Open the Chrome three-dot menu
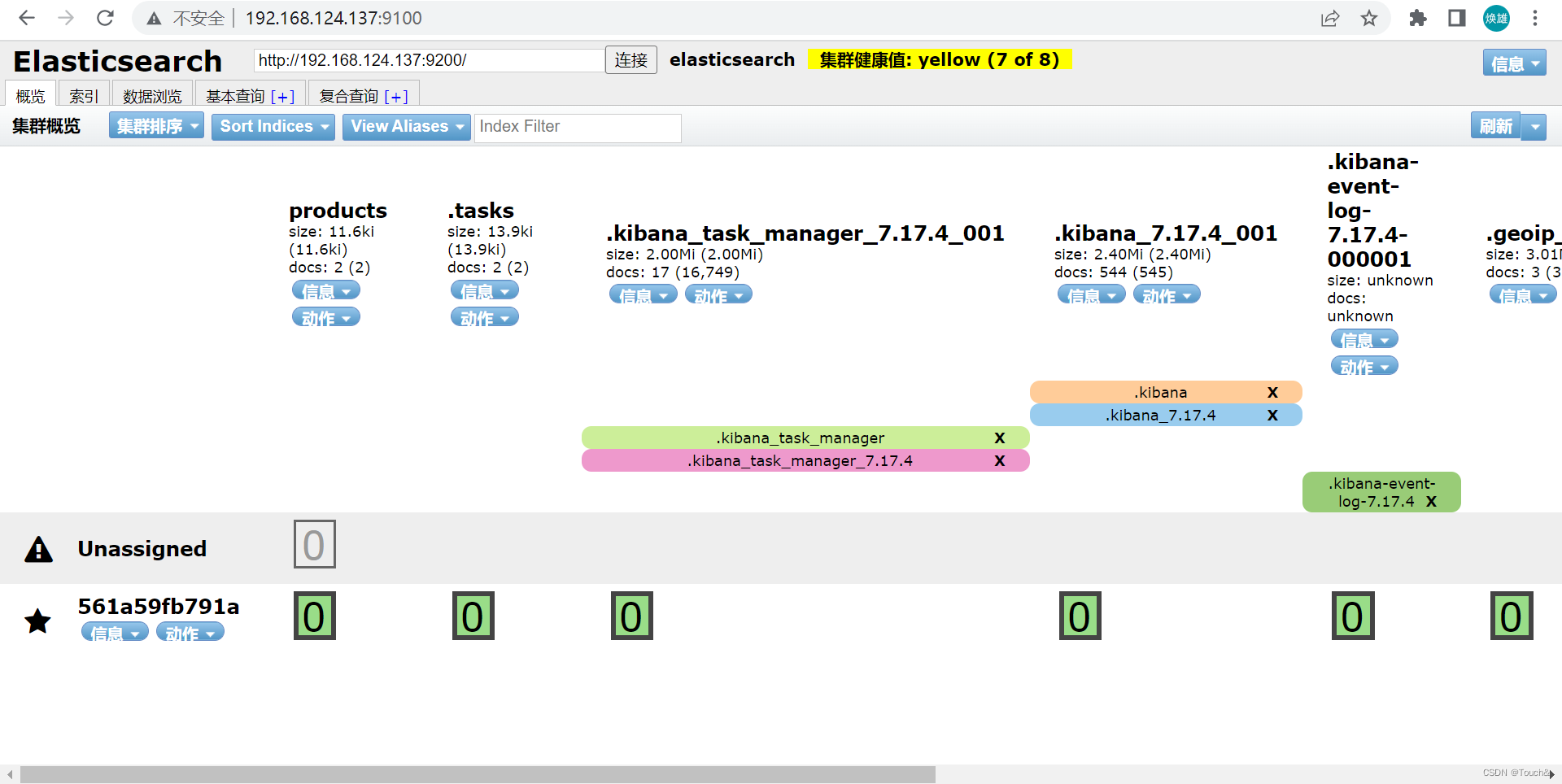Screen dimensions: 1562x784 (x=1535, y=18)
